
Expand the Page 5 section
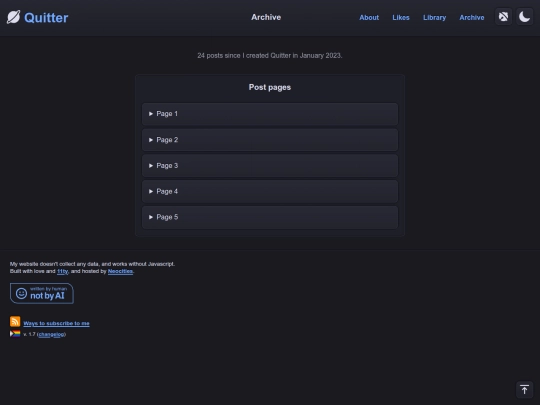pos(270,217)
